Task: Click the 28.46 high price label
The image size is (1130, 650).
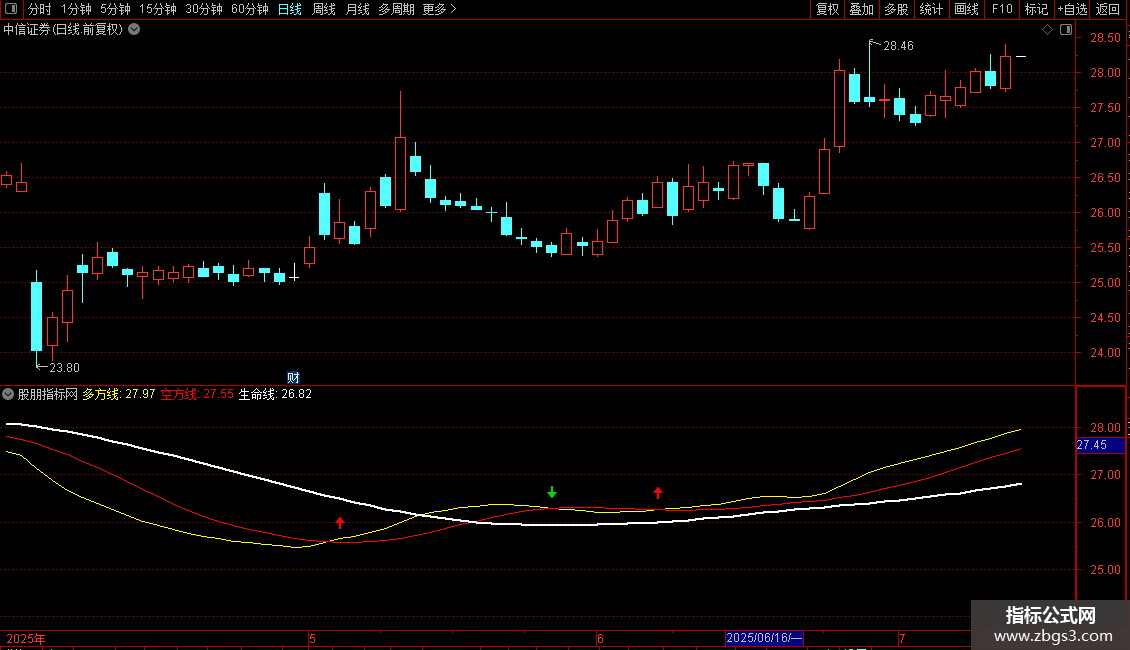Action: pos(898,45)
